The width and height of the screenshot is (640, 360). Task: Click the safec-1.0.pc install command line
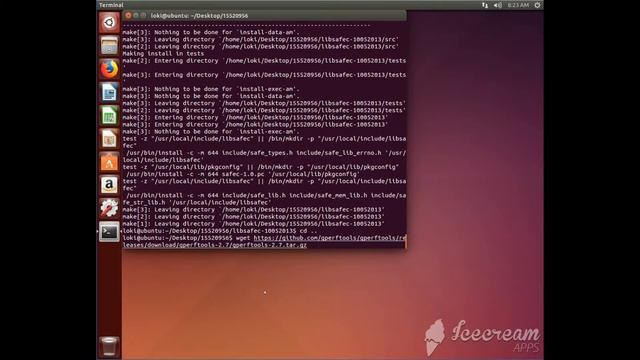coord(242,174)
